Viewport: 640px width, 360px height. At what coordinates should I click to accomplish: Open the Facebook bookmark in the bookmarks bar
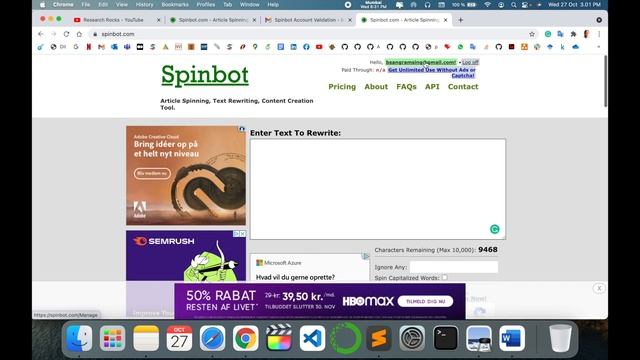(306, 47)
